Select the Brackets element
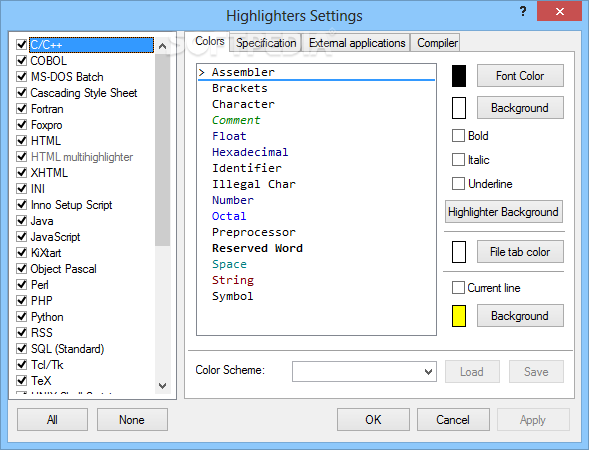 pyautogui.click(x=240, y=88)
